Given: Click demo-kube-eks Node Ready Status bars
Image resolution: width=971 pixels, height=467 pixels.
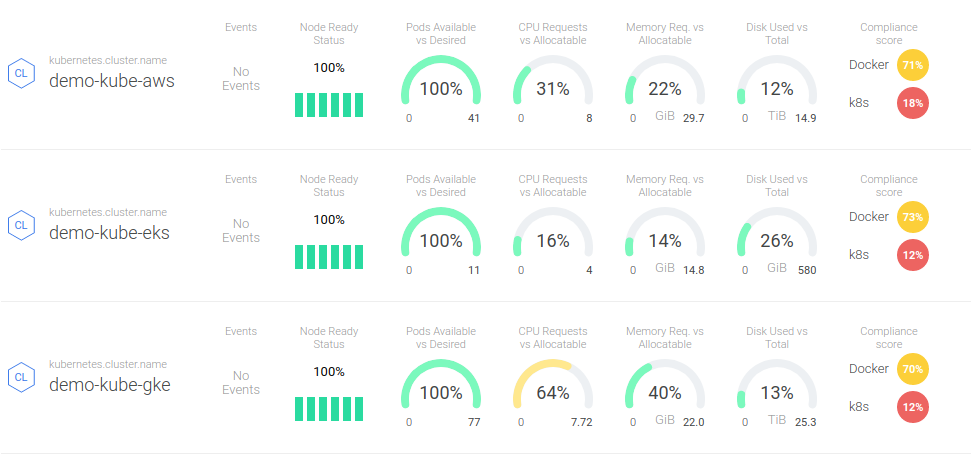Looking at the screenshot, I should [329, 257].
